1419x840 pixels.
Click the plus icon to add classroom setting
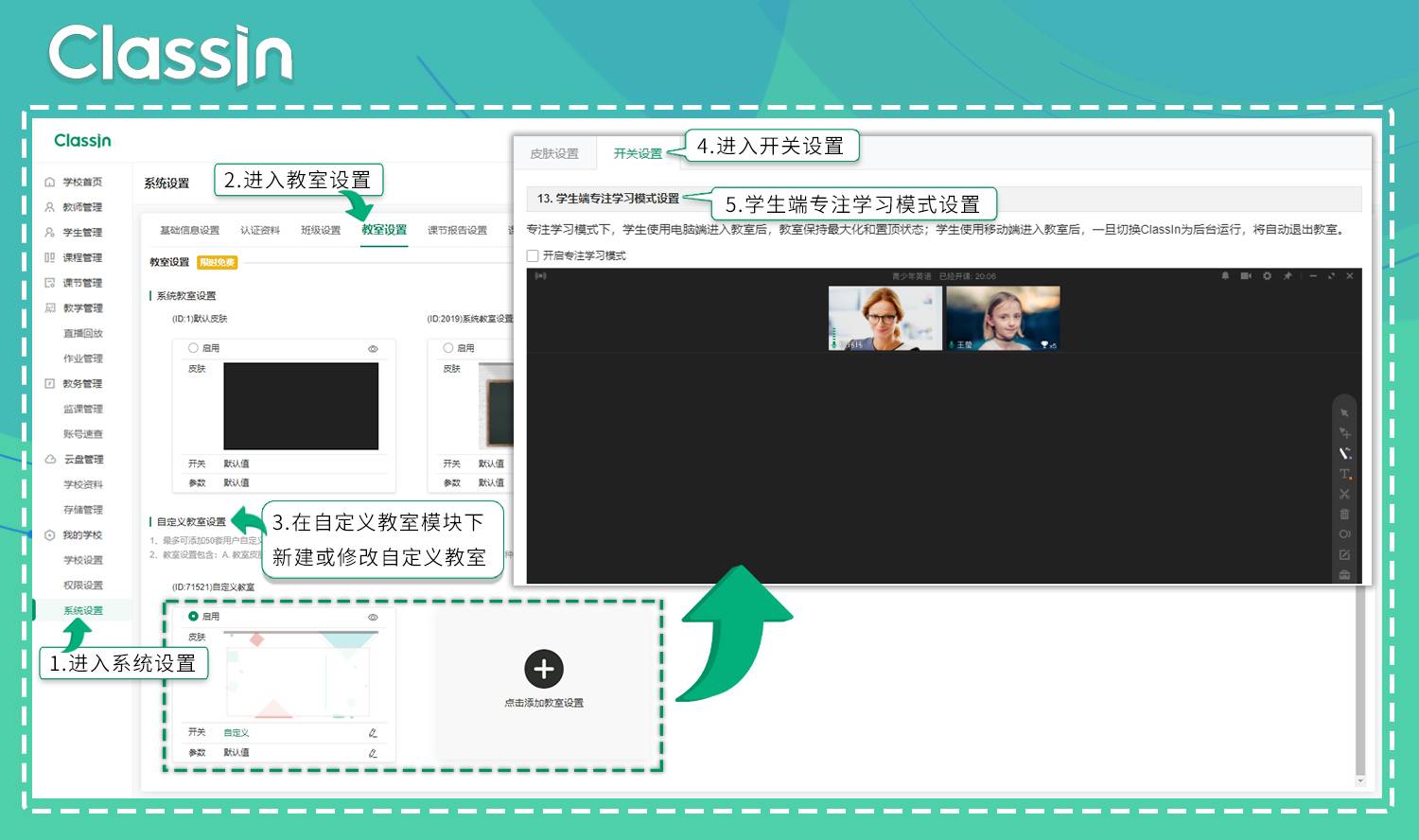pyautogui.click(x=544, y=669)
